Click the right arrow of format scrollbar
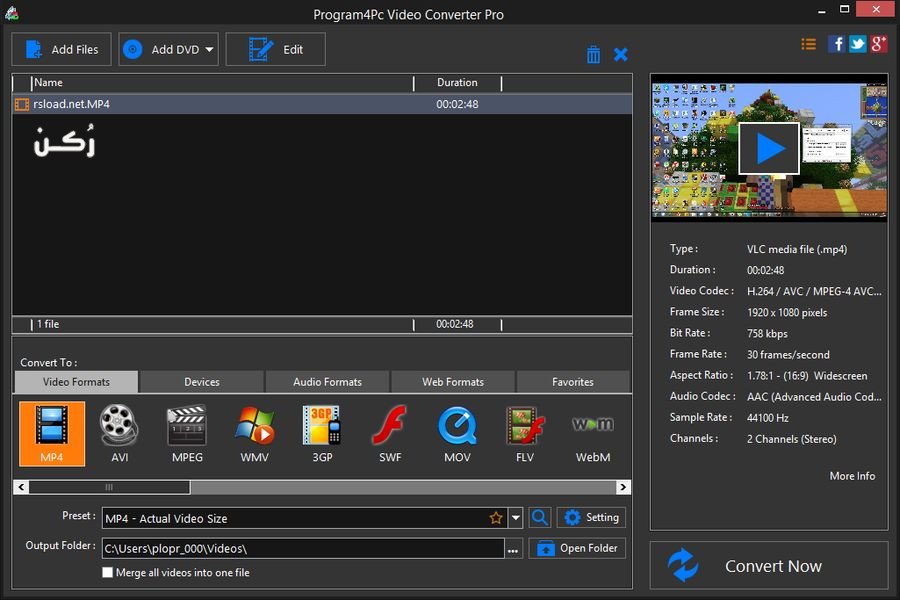This screenshot has width=900, height=600. click(x=623, y=487)
